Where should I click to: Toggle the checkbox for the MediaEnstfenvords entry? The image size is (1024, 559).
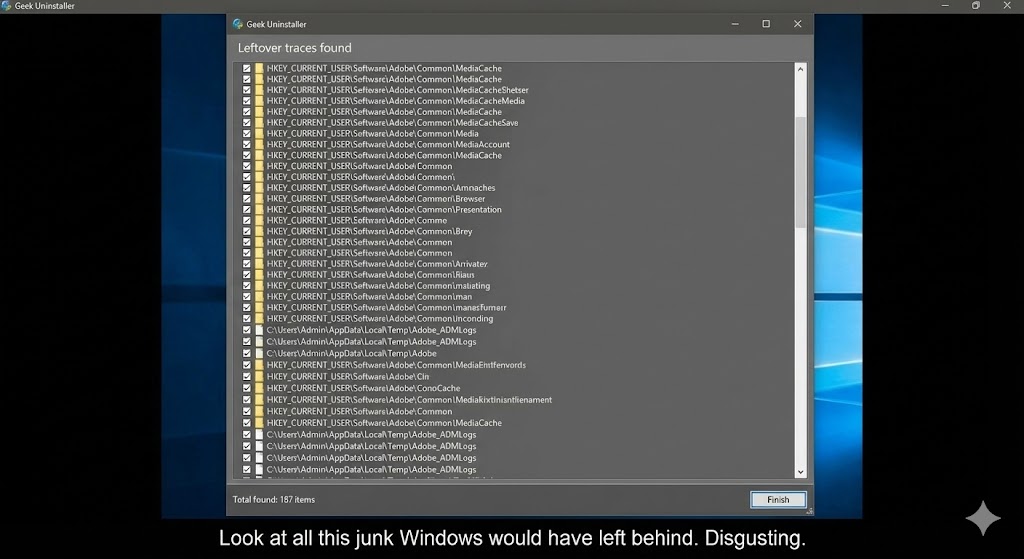click(x=246, y=365)
